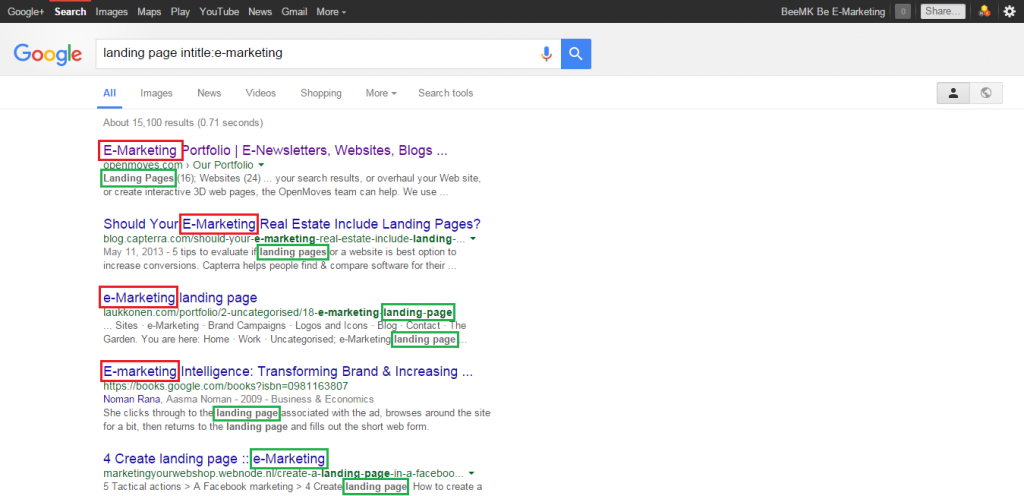
Task: Open Search tools
Action: 445,93
